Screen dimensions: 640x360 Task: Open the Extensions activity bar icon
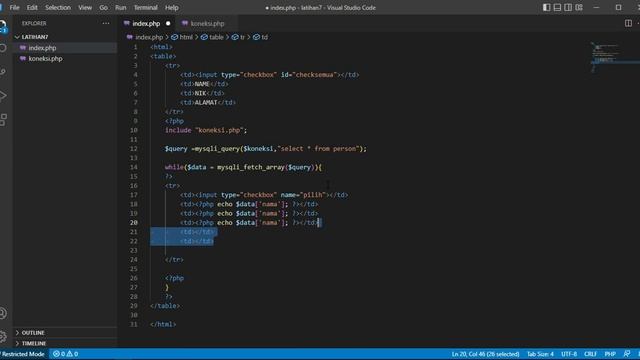coord(3,120)
